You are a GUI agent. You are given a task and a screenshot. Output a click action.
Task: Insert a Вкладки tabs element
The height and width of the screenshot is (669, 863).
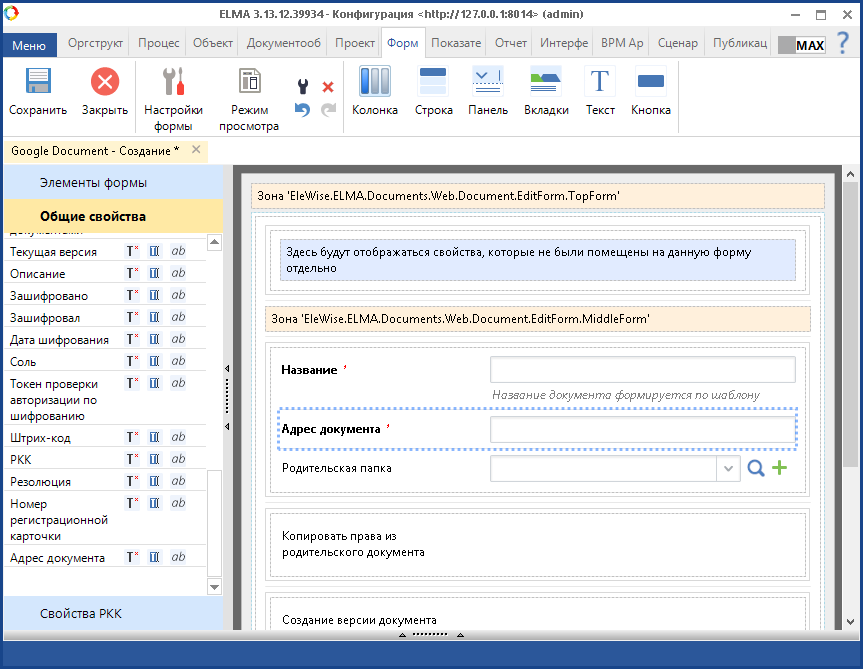pos(546,83)
